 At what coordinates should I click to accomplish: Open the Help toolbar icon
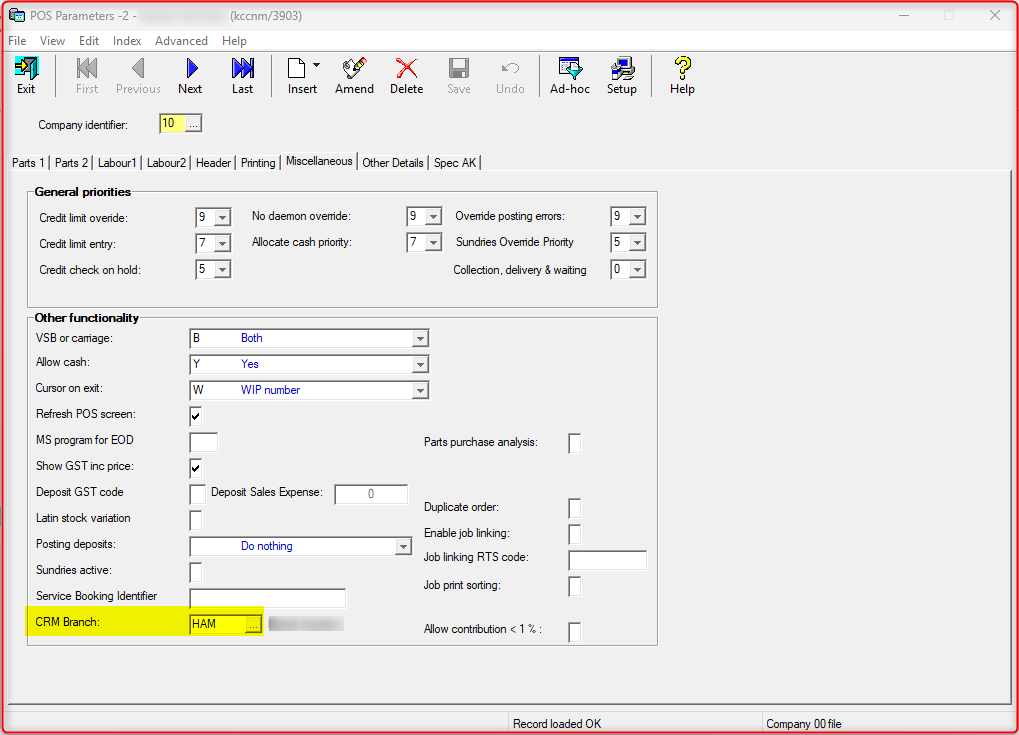tap(682, 76)
